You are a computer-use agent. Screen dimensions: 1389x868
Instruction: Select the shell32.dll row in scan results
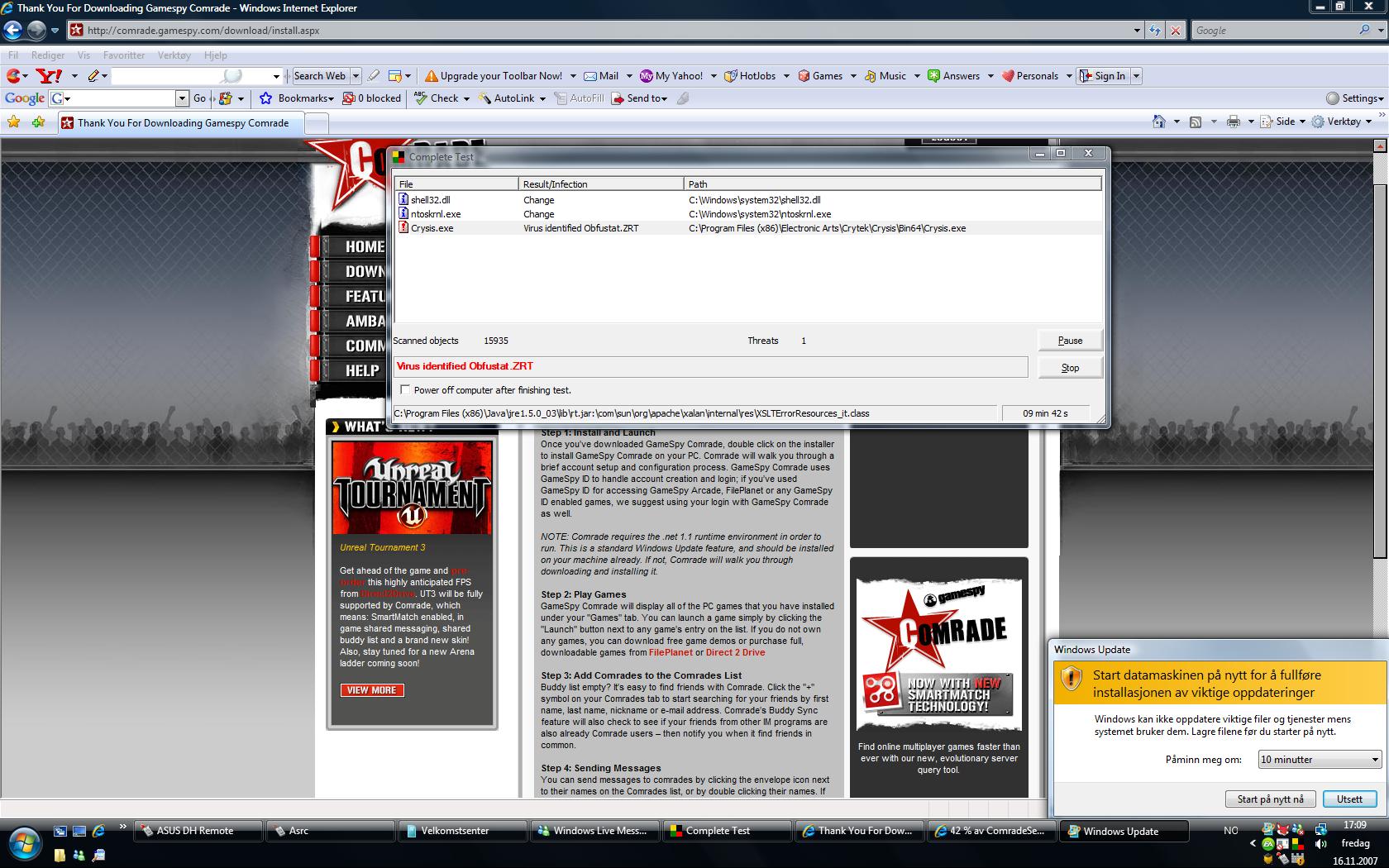point(748,200)
